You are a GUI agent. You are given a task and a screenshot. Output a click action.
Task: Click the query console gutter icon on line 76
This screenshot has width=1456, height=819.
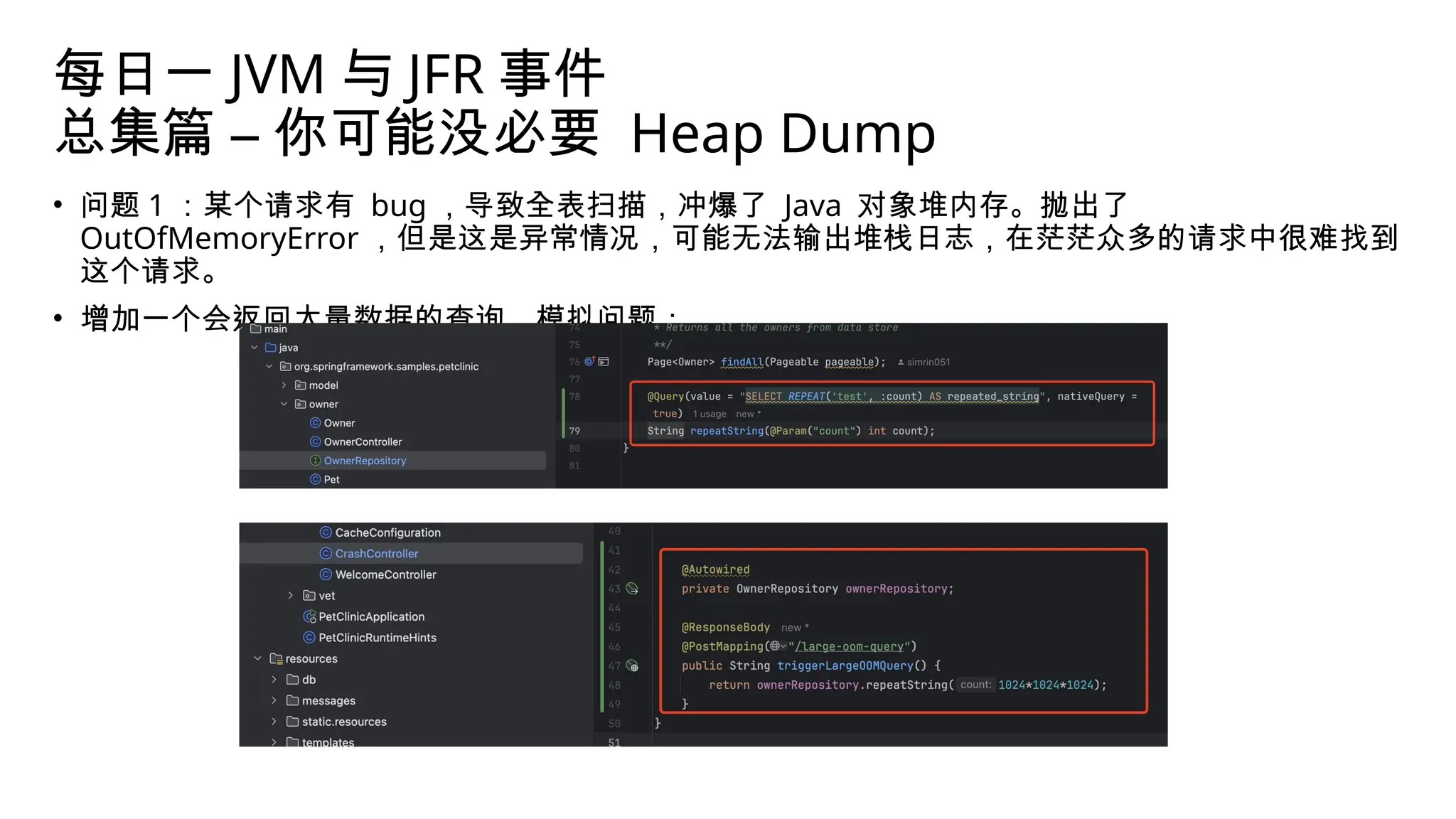[604, 362]
